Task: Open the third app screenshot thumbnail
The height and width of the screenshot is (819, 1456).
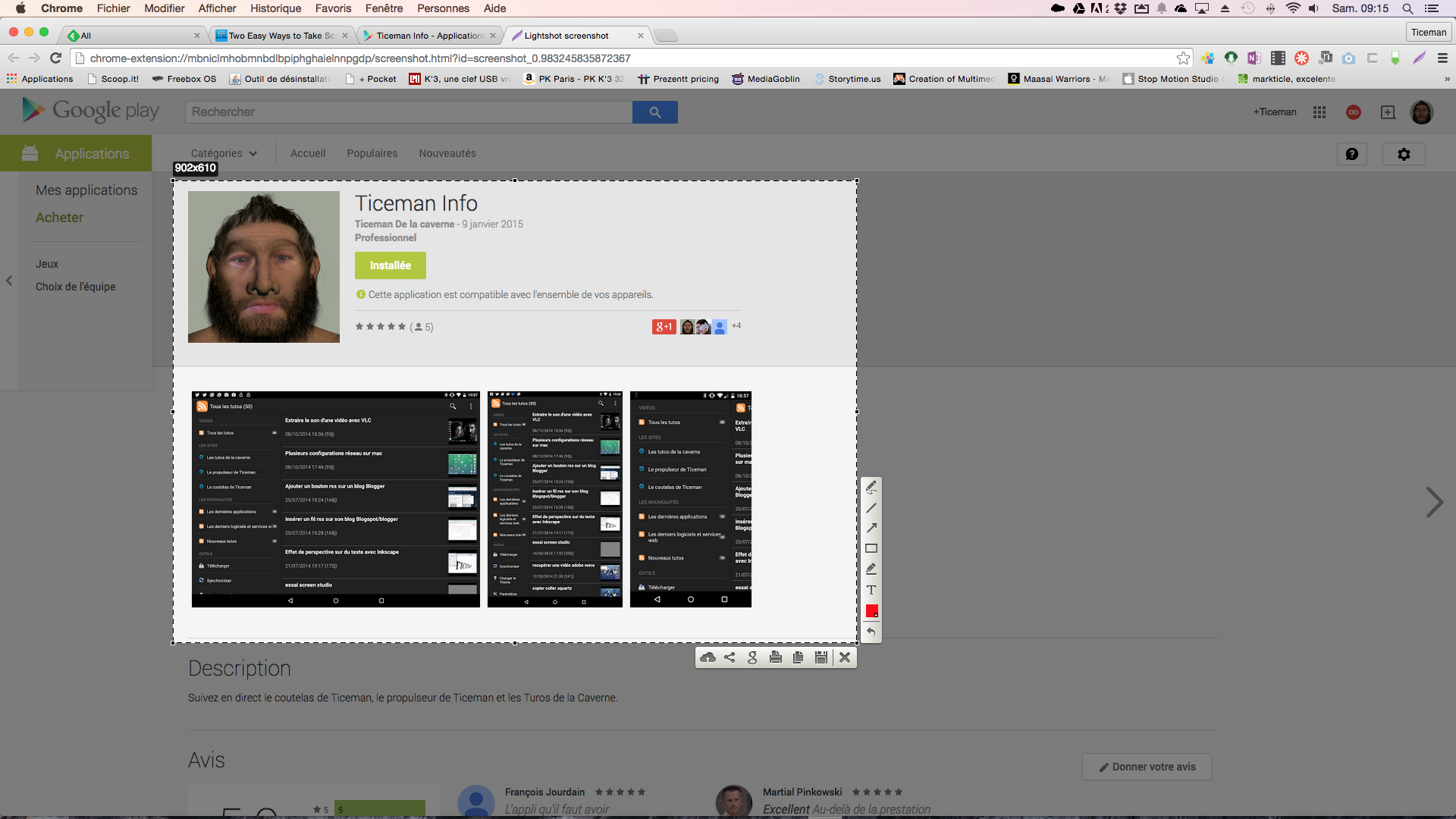Action: 691,499
